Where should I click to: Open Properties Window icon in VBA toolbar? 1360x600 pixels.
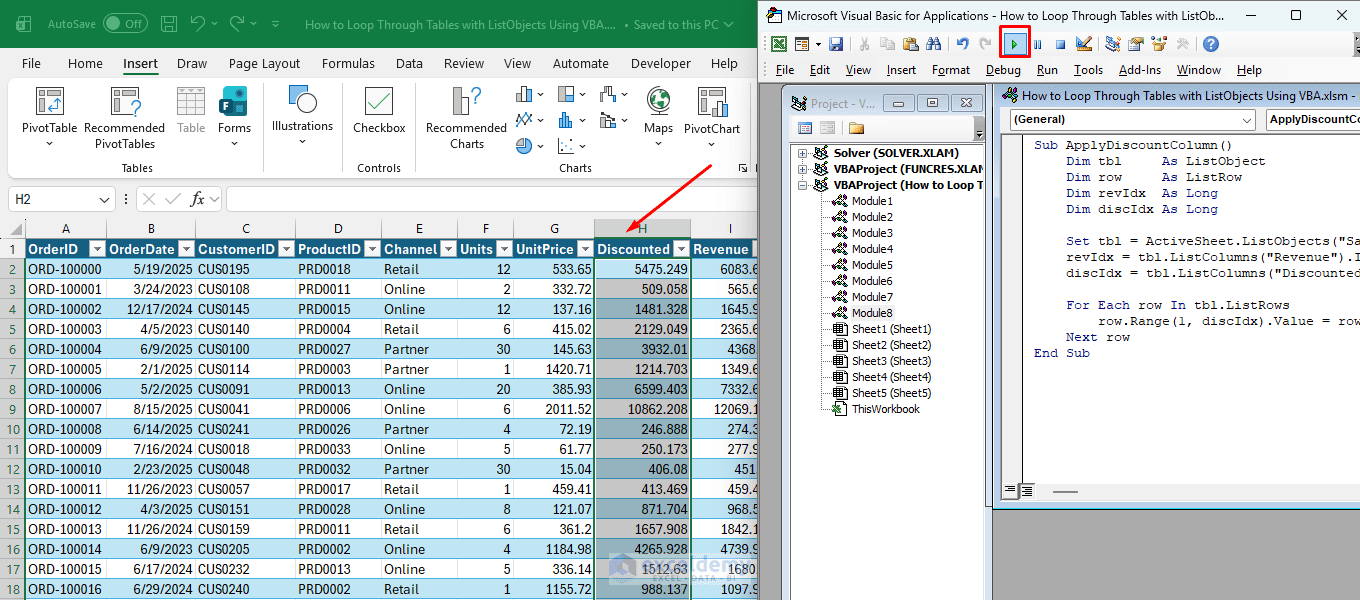tap(1136, 44)
